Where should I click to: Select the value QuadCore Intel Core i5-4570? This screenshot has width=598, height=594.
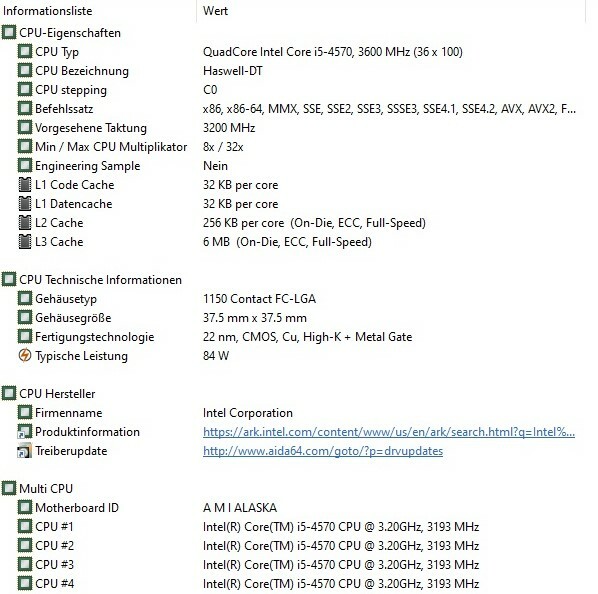pos(333,51)
